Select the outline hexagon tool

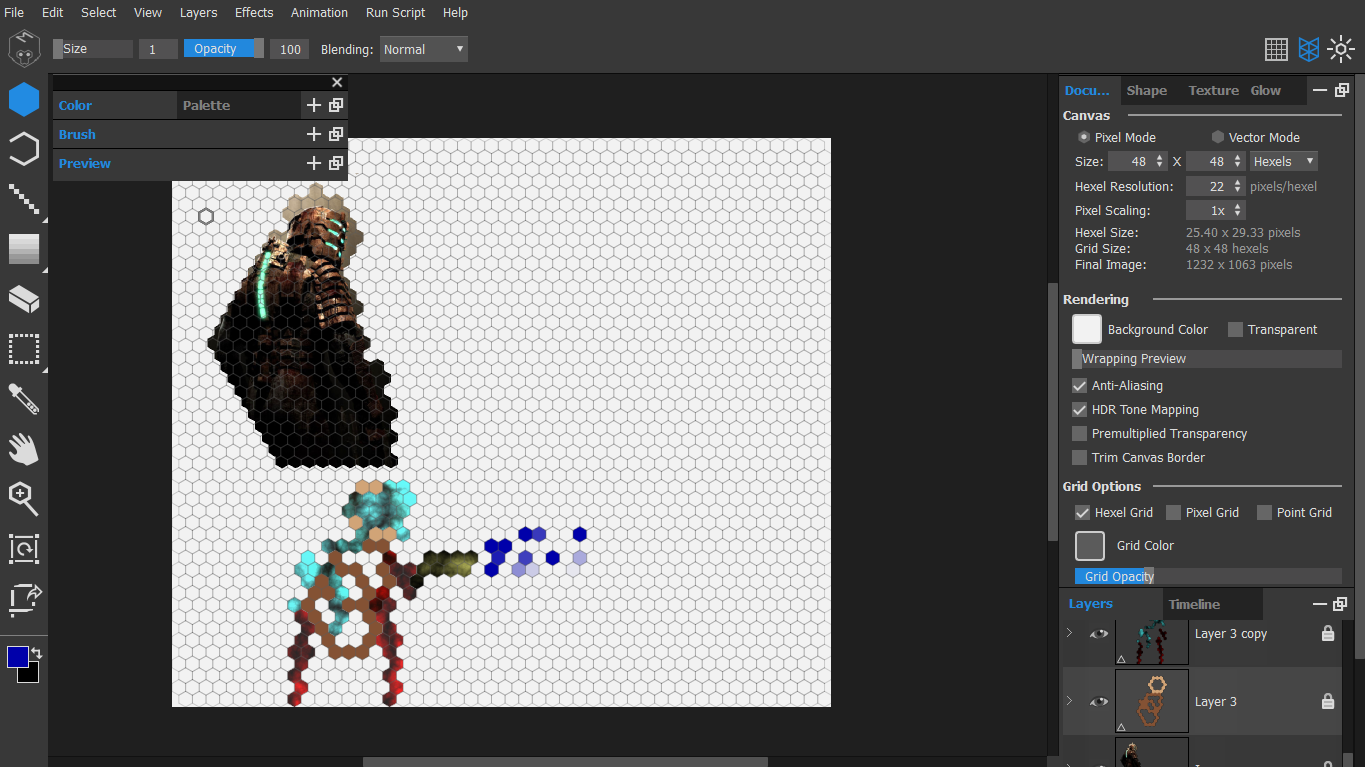pyautogui.click(x=24, y=149)
